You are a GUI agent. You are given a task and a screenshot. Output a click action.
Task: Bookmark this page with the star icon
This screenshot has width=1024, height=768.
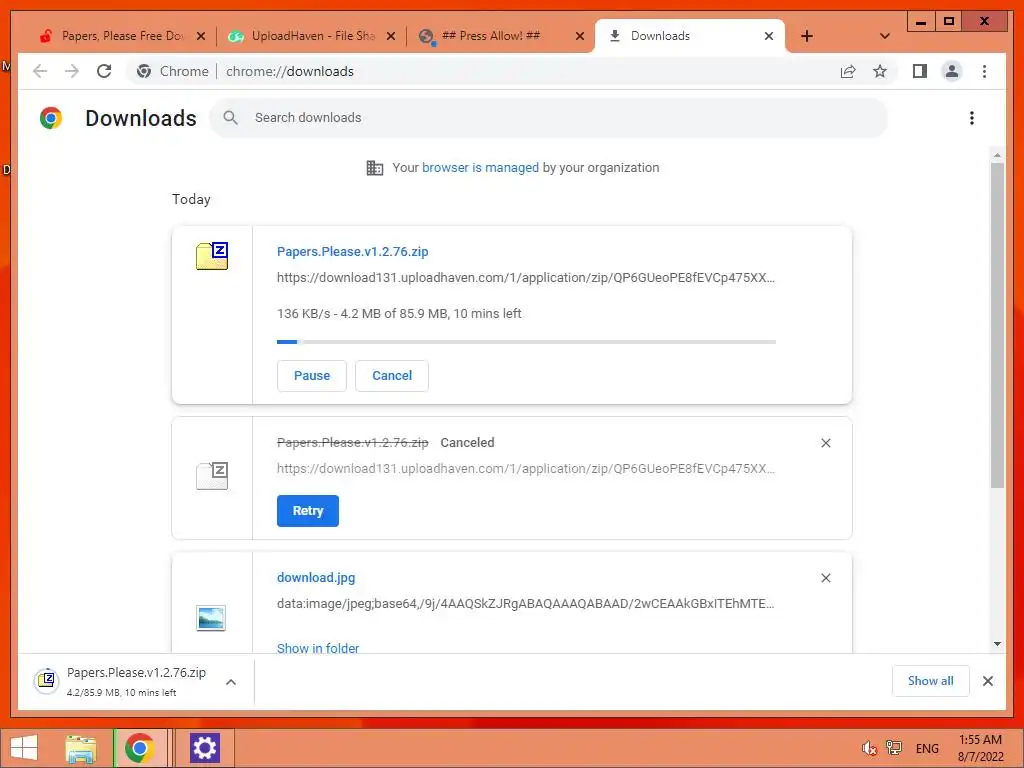pos(880,71)
